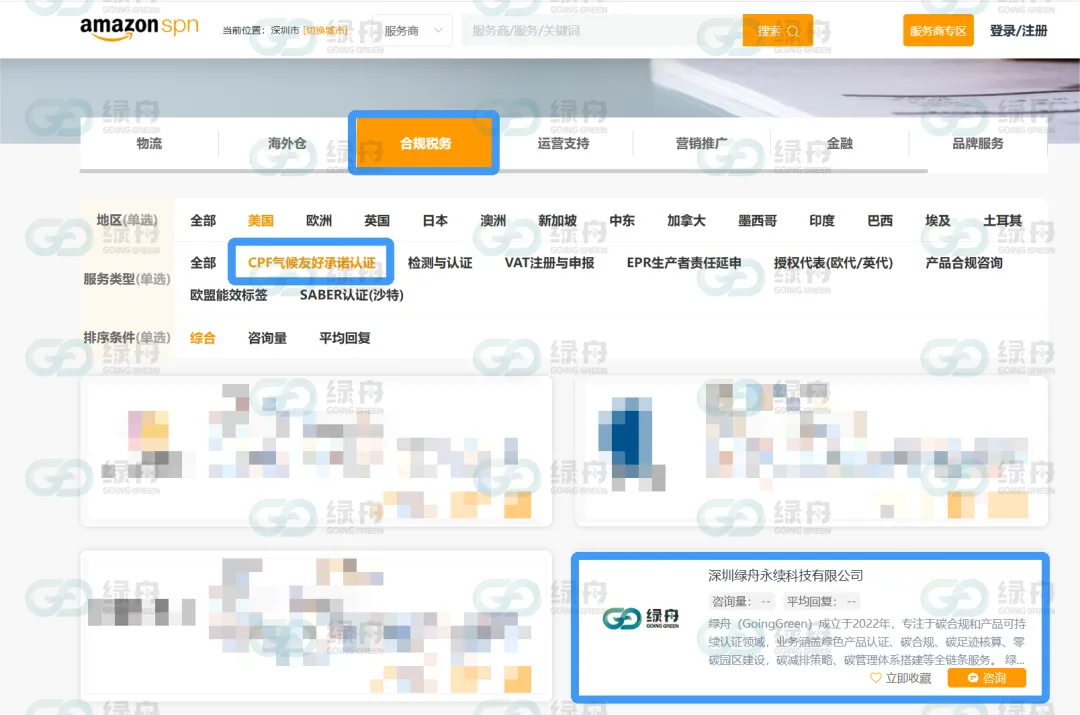
Task: Open the amazon spn logo home link
Action: [x=139, y=28]
